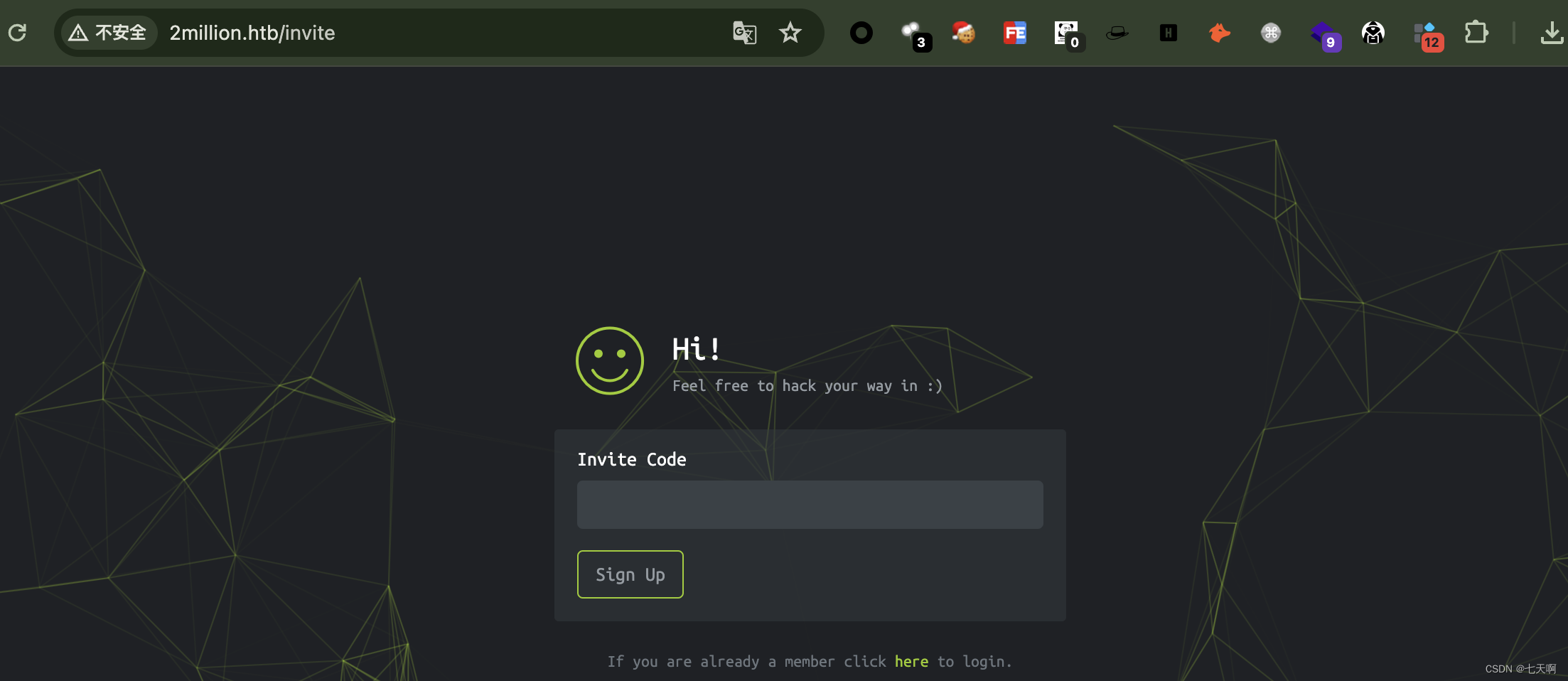Click the FE extension icon
Viewport: 1568px width, 681px height.
point(1015,32)
